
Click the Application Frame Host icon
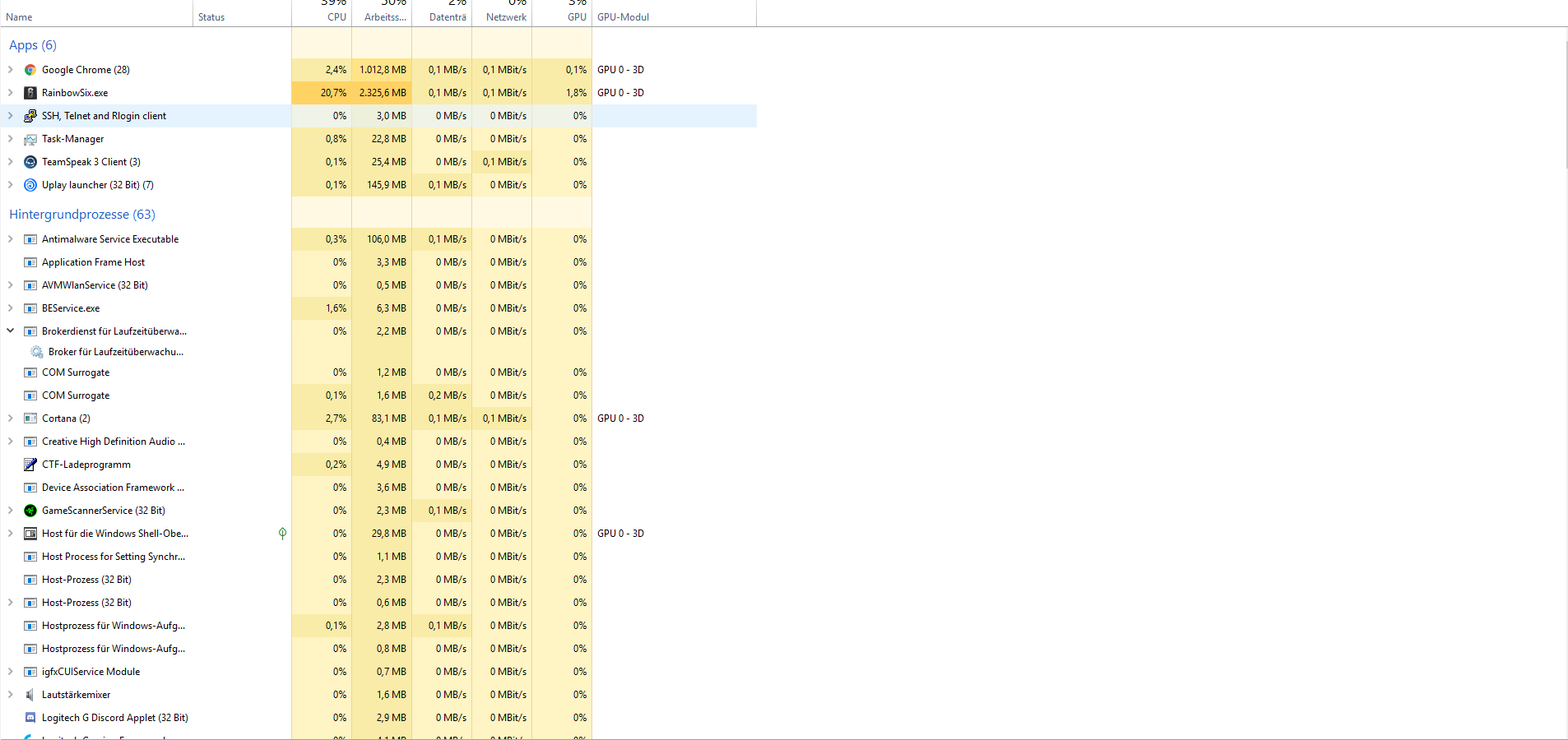coord(30,262)
